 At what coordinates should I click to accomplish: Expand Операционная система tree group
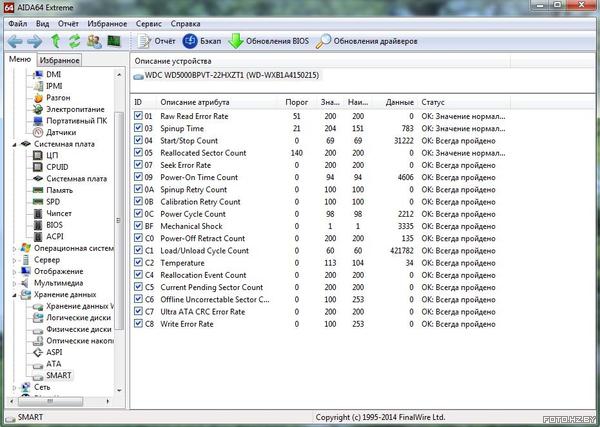pos(14,249)
